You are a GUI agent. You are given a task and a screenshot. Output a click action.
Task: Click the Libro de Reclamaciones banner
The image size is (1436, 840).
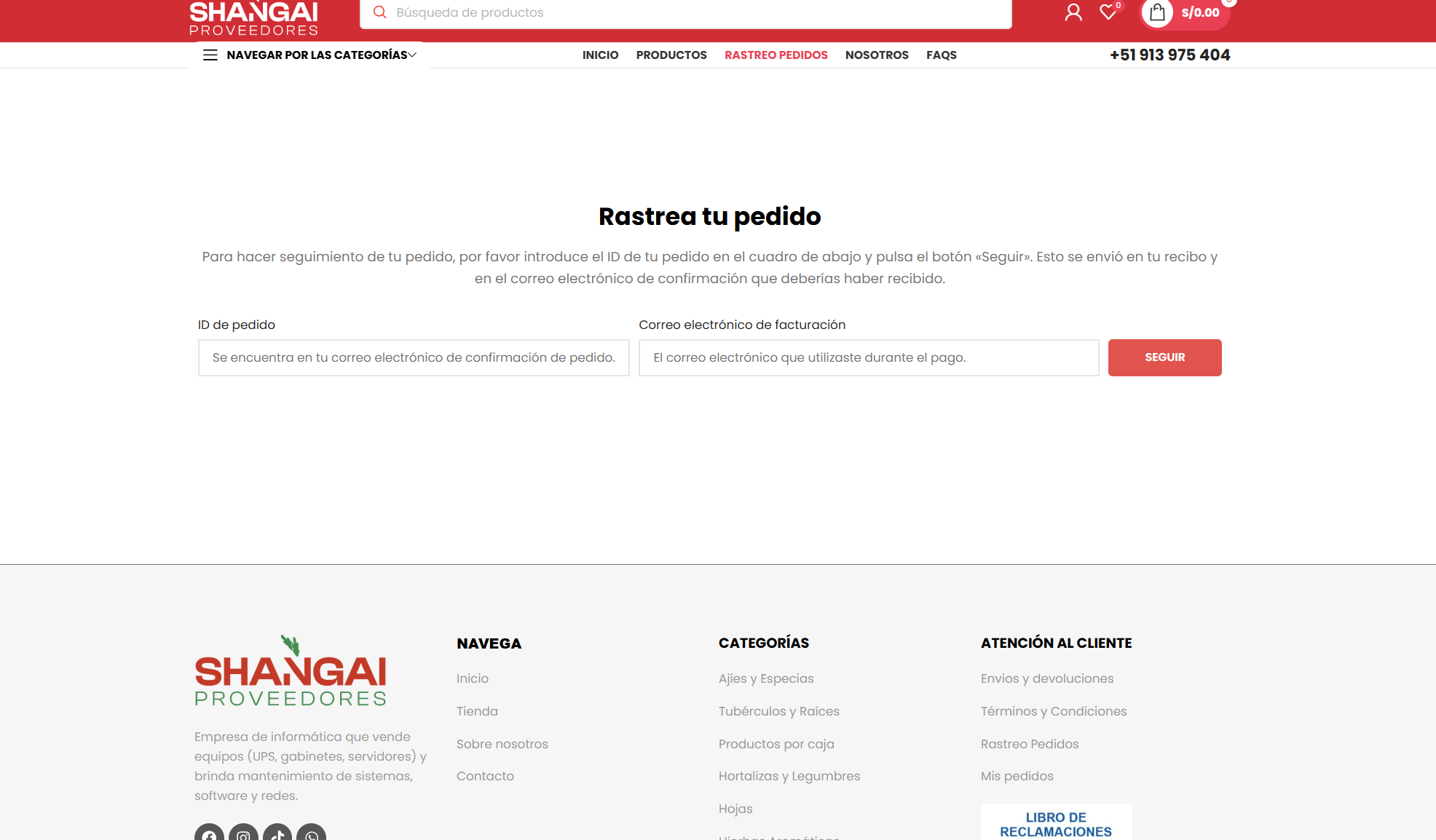click(x=1055, y=824)
